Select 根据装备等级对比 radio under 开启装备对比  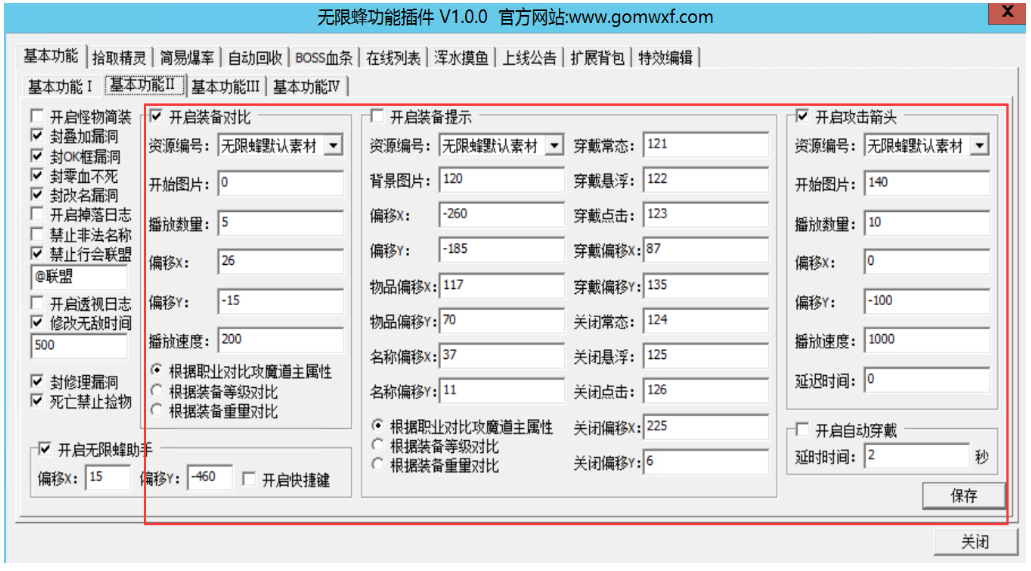(x=156, y=391)
